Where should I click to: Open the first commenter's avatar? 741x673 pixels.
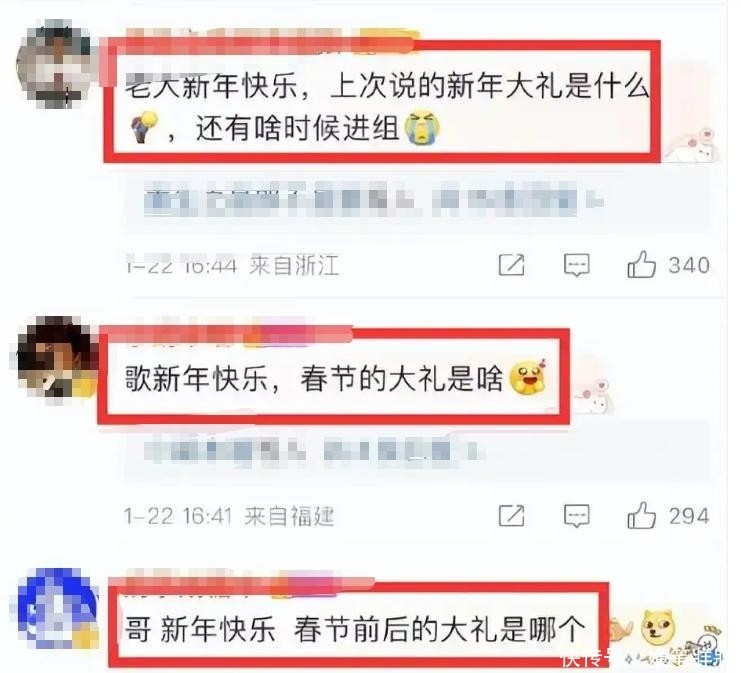click(54, 64)
